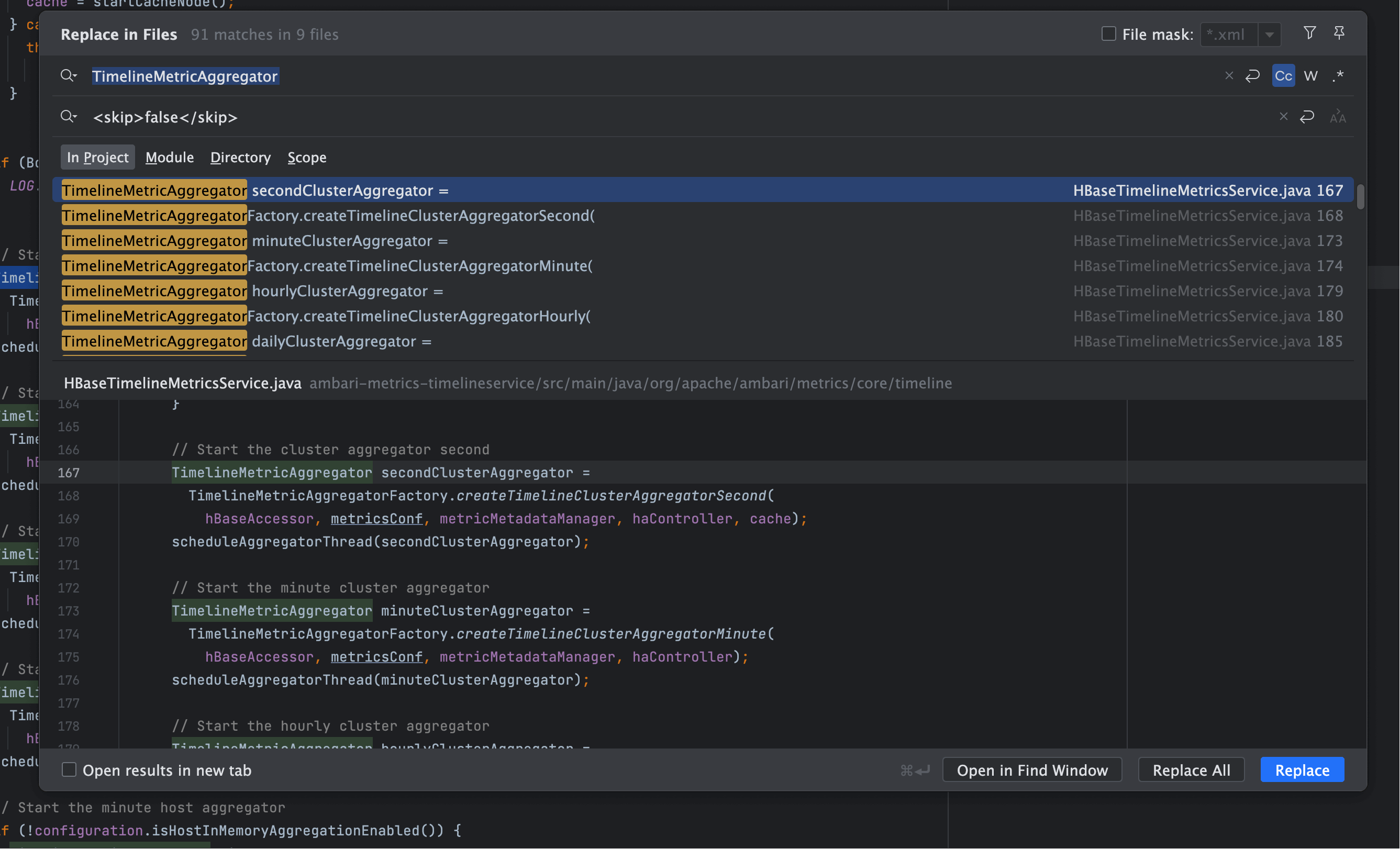
Task: Insert new line in search field
Action: 1253,75
